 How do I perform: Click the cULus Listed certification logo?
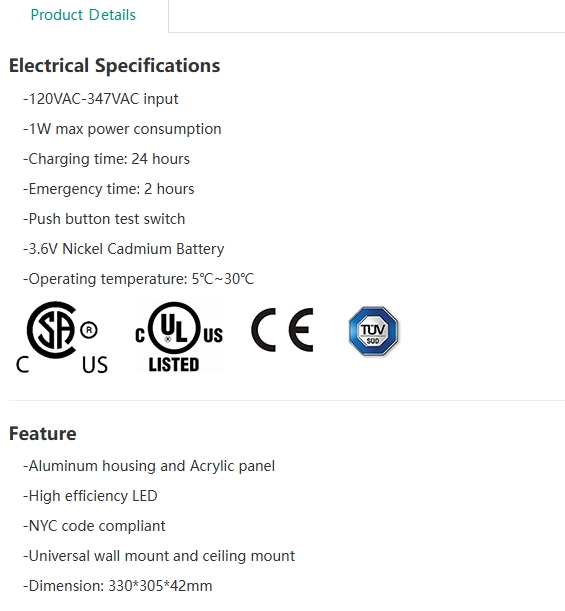pyautogui.click(x=179, y=337)
